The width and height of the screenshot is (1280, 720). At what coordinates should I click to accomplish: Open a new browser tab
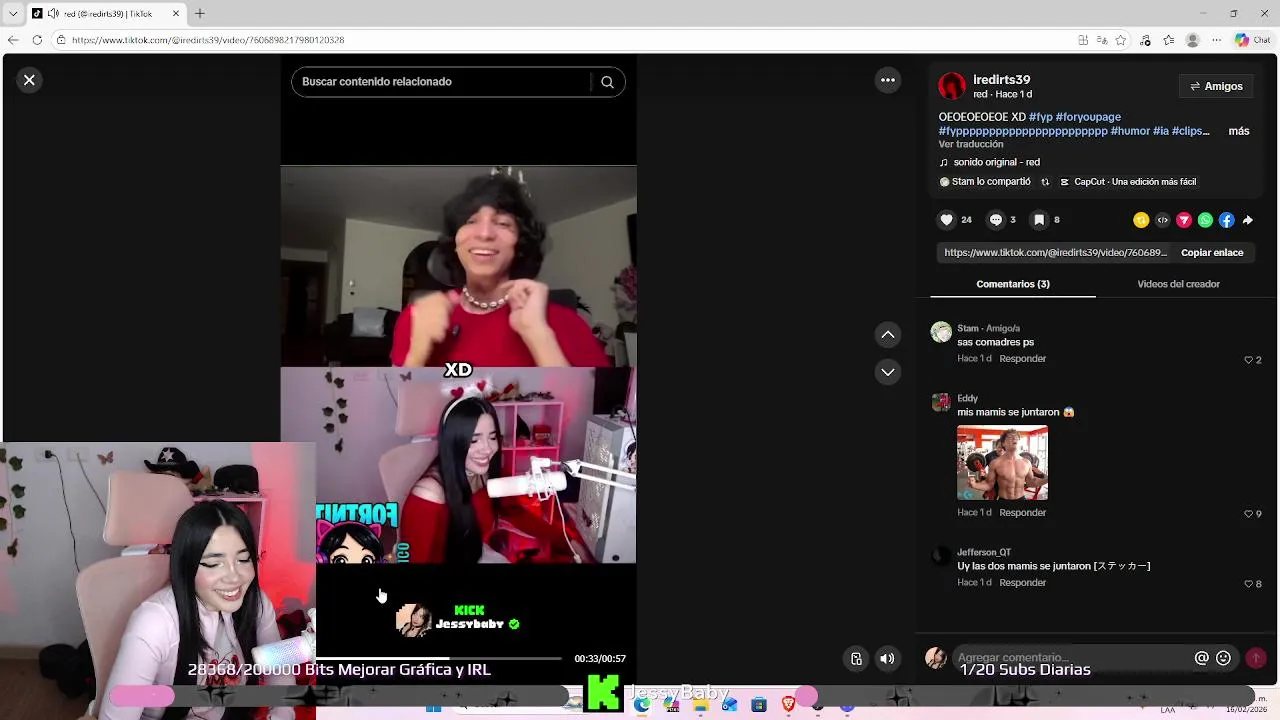click(x=199, y=14)
